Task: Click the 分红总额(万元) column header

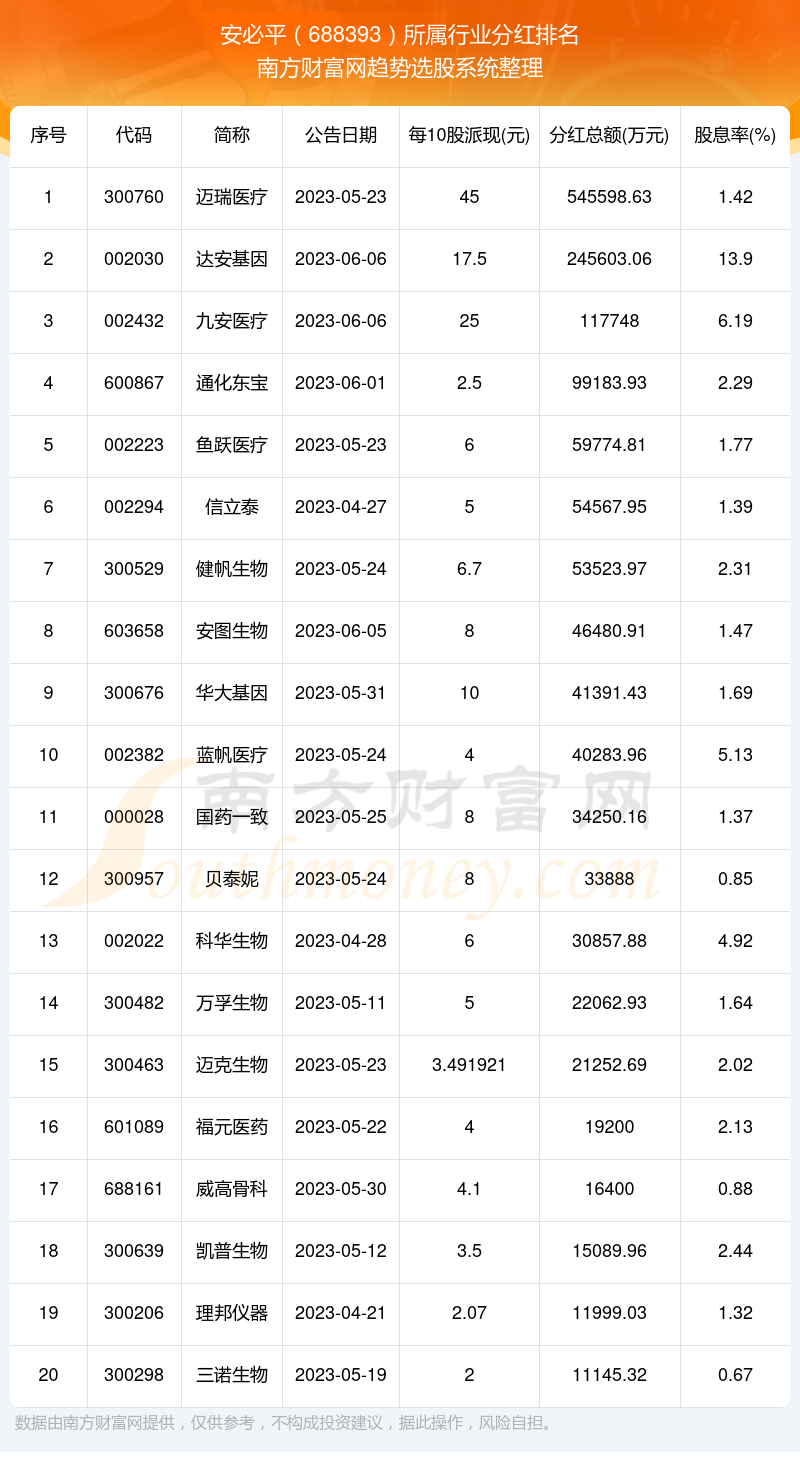Action: [x=609, y=135]
